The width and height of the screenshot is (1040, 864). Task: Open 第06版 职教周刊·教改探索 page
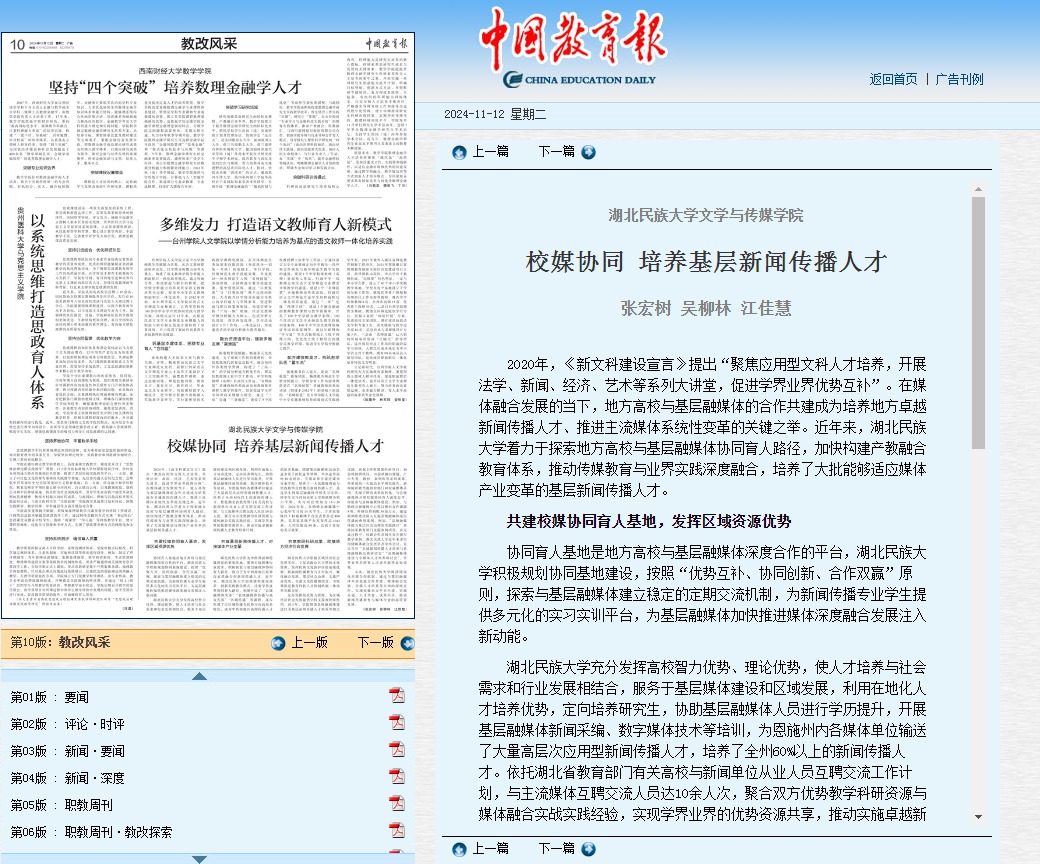click(92, 832)
